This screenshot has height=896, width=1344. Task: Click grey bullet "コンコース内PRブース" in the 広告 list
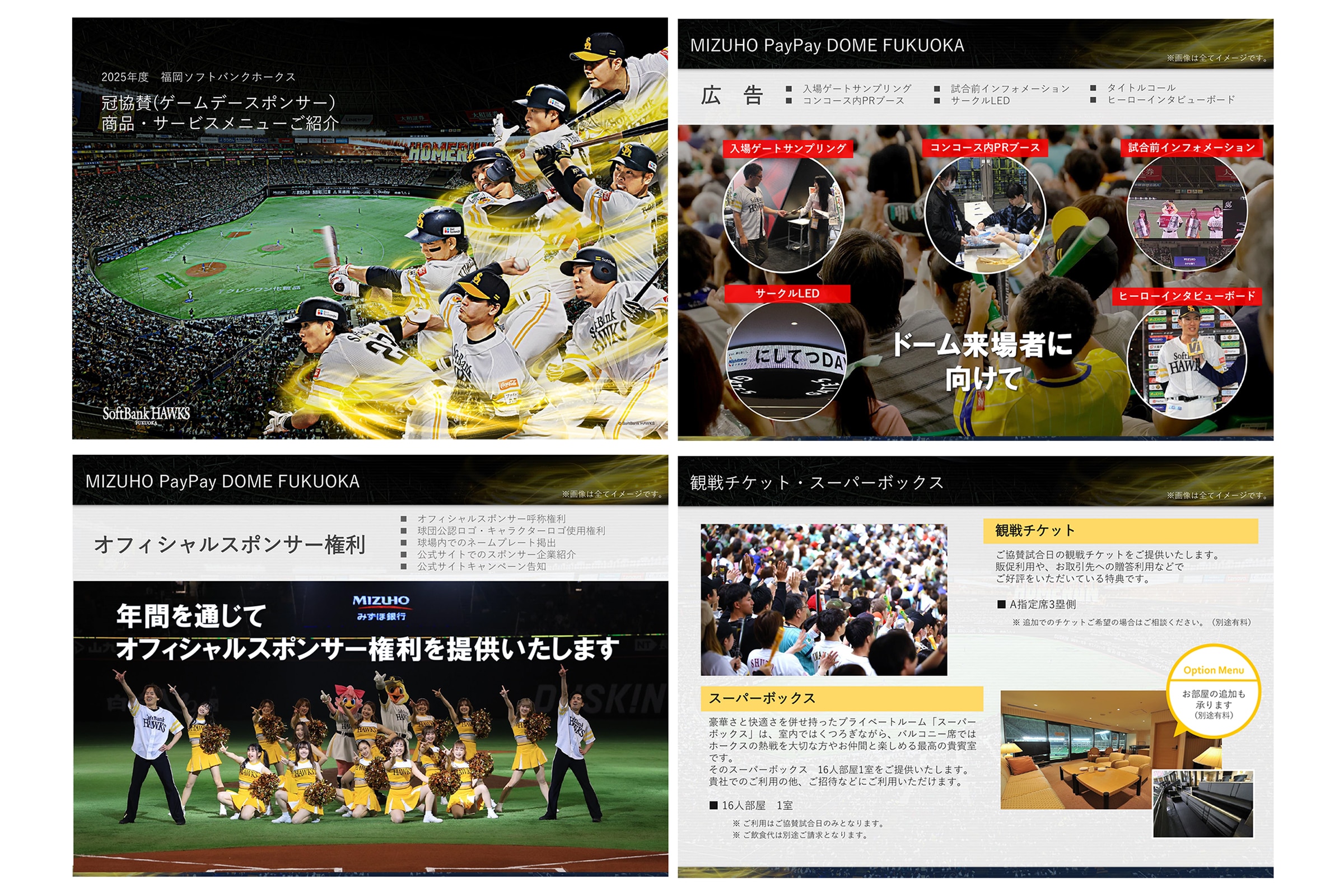point(853,101)
